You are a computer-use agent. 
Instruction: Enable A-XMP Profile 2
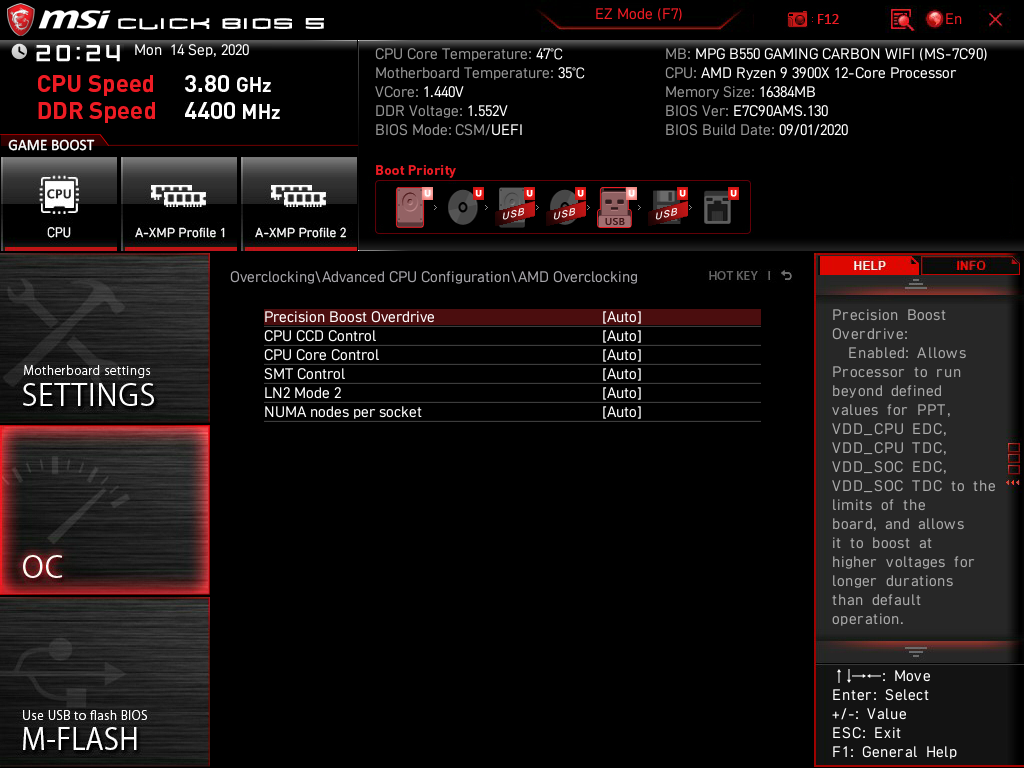tap(300, 203)
